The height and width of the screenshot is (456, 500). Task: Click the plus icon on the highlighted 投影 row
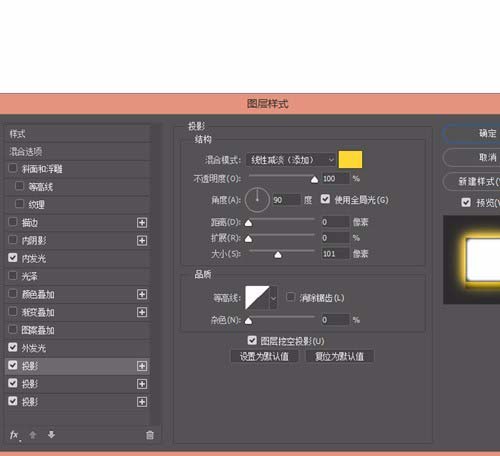(142, 366)
